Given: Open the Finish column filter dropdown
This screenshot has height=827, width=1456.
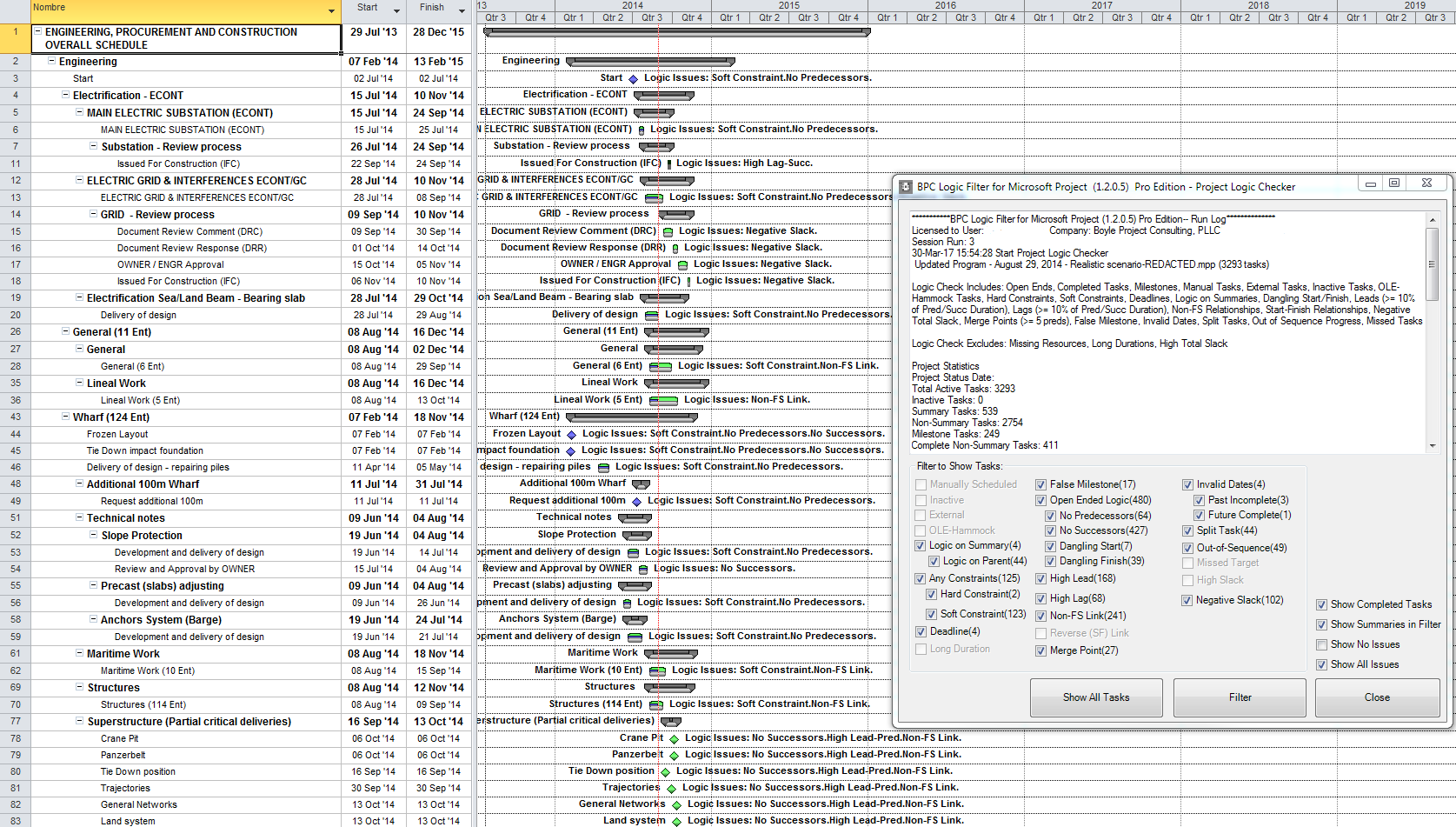Looking at the screenshot, I should [x=461, y=10].
